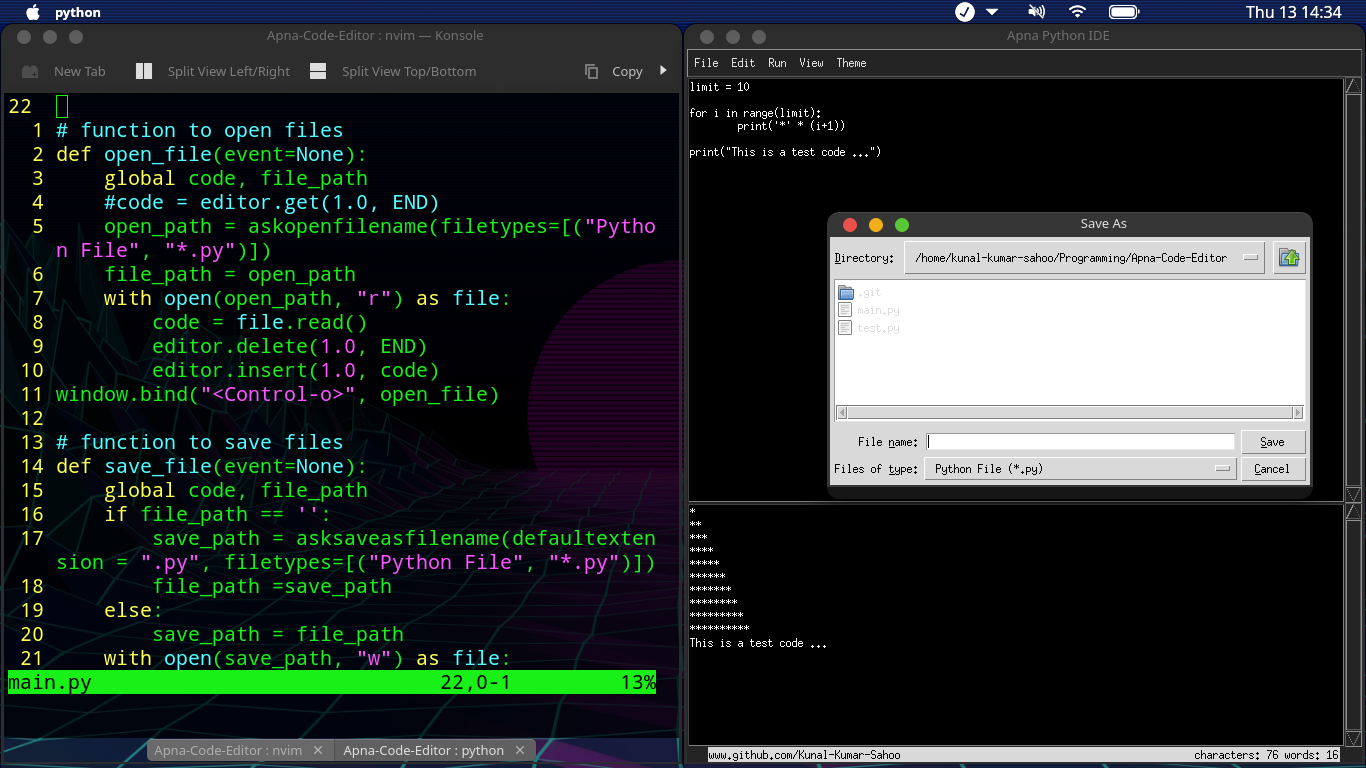
Task: Open the Files of type dropdown
Action: point(1080,469)
